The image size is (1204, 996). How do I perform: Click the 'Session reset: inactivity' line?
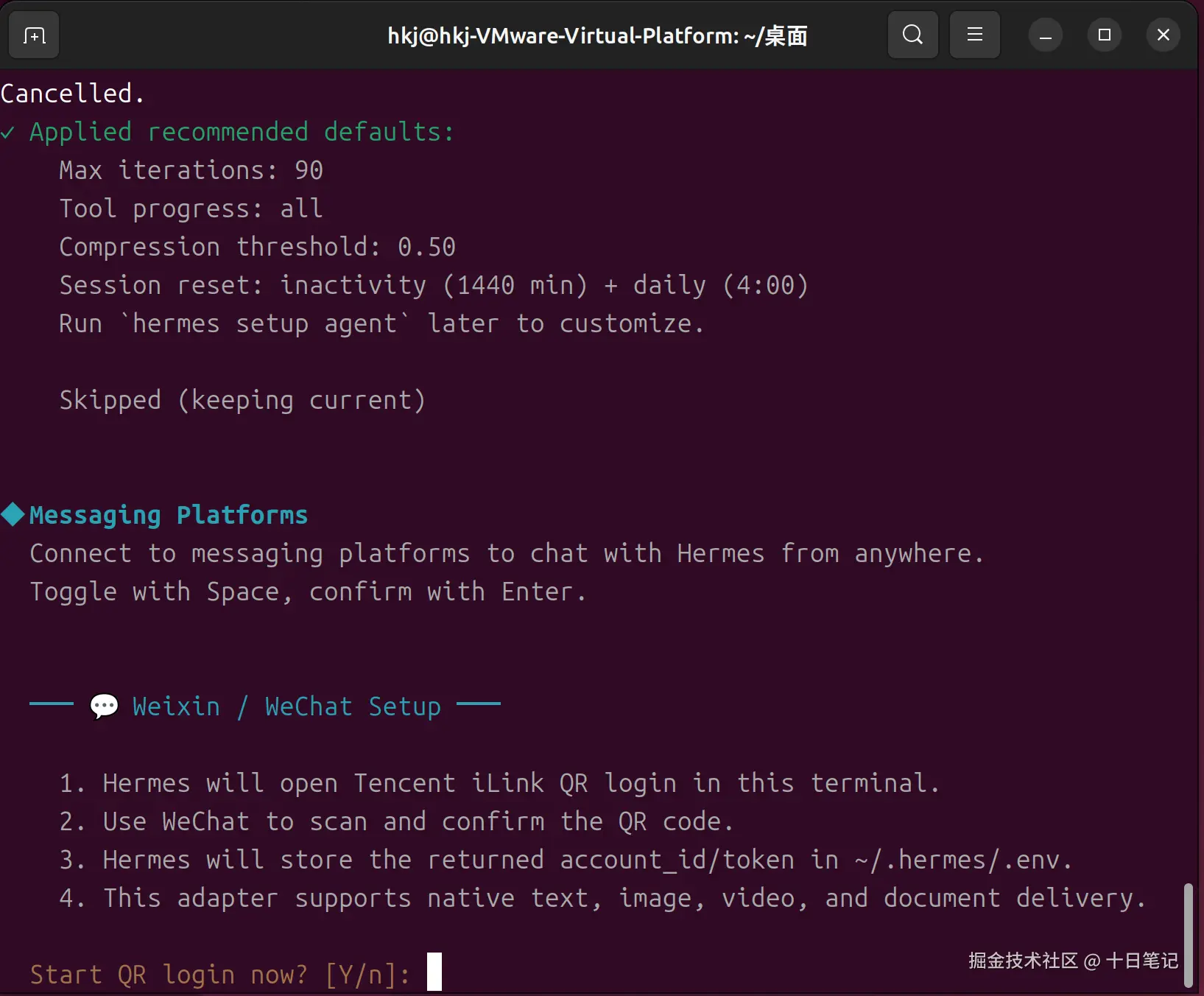tap(434, 285)
